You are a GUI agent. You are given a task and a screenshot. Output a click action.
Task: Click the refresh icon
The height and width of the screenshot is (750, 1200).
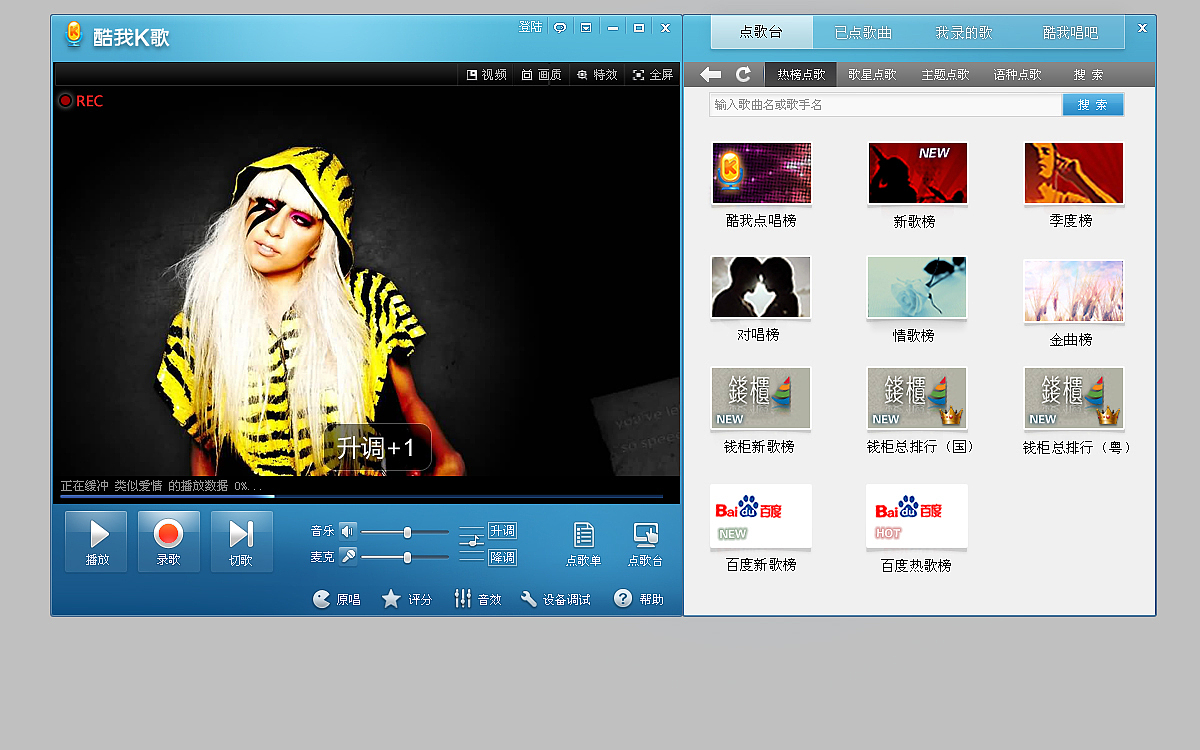[743, 74]
